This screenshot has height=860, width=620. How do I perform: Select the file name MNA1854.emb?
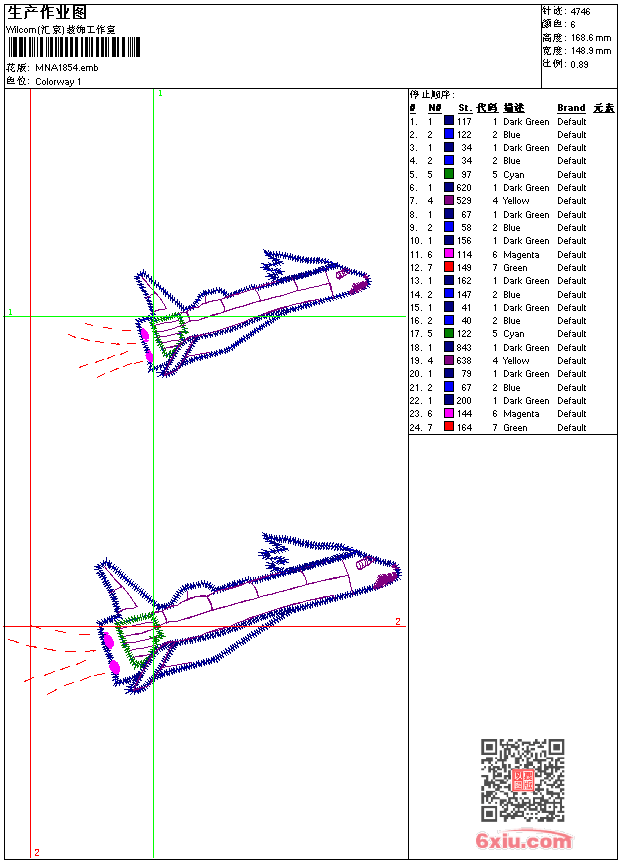coord(66,68)
